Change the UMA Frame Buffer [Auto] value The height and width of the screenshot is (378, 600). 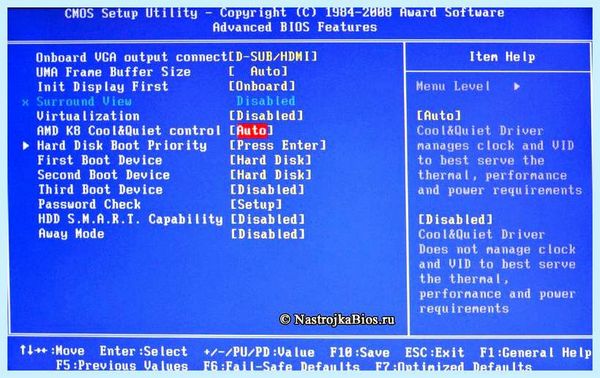pos(258,71)
